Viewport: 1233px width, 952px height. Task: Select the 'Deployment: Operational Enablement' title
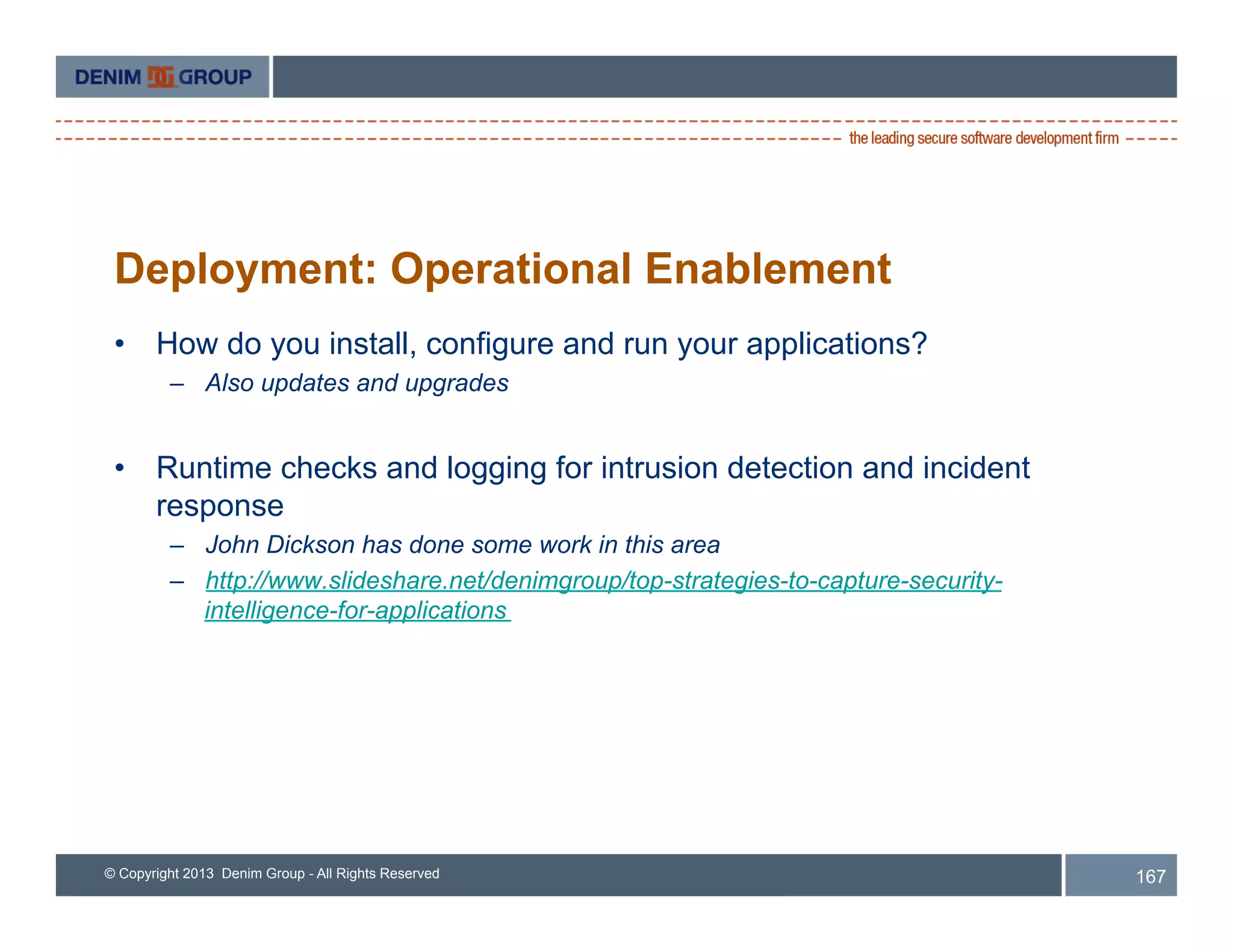(x=503, y=268)
